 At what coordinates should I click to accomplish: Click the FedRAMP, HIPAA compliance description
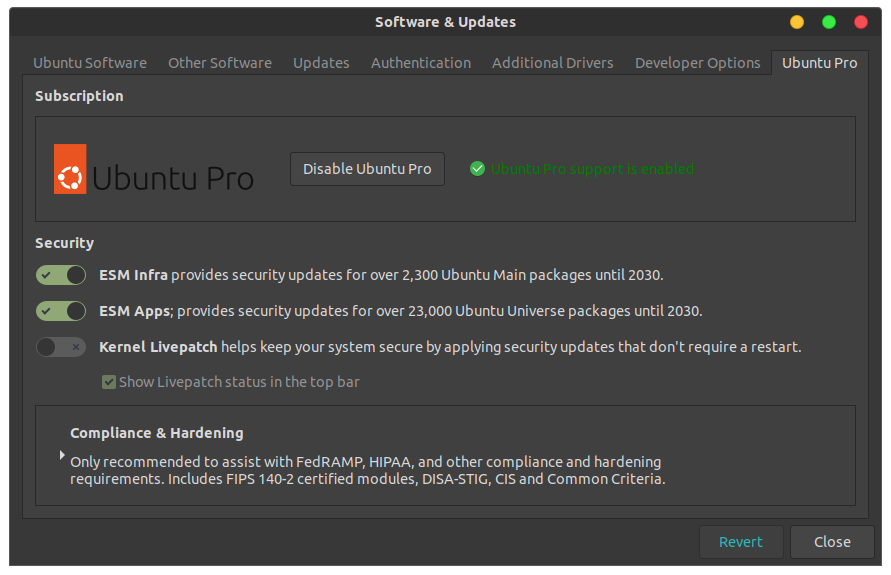click(x=368, y=470)
